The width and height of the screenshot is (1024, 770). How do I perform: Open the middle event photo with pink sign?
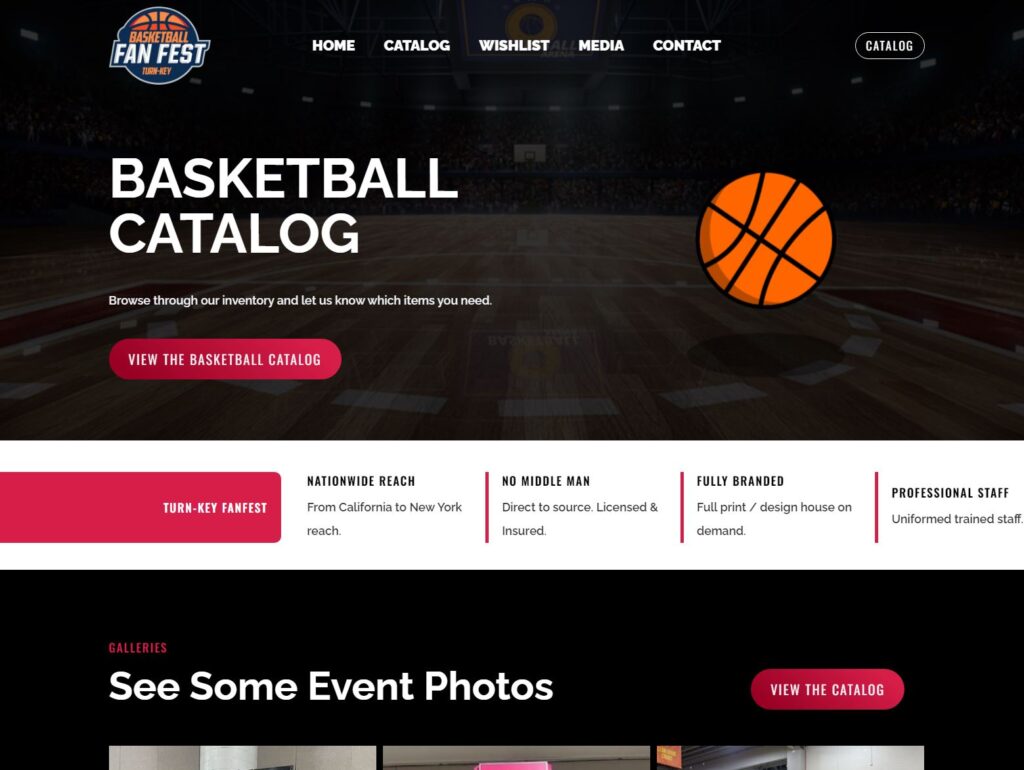pos(516,758)
